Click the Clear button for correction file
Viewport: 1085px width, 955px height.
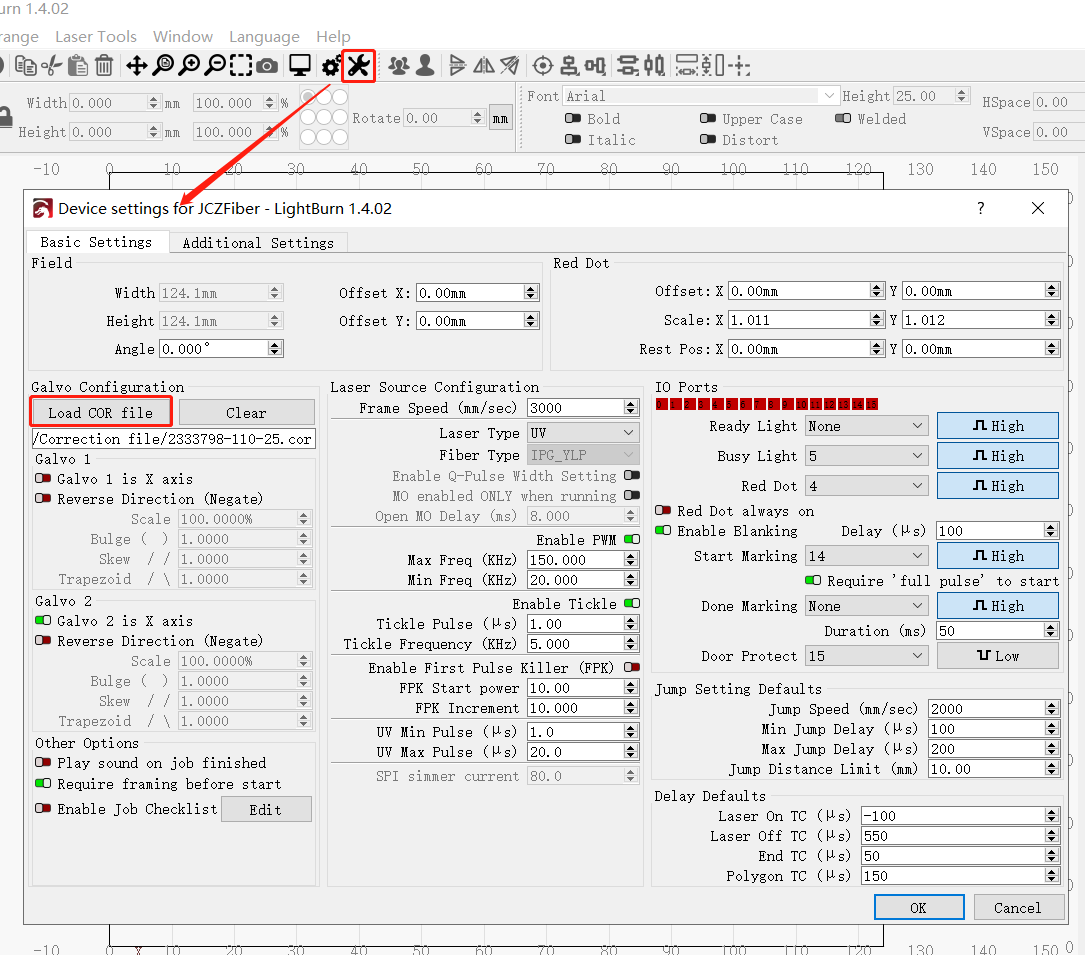click(246, 412)
